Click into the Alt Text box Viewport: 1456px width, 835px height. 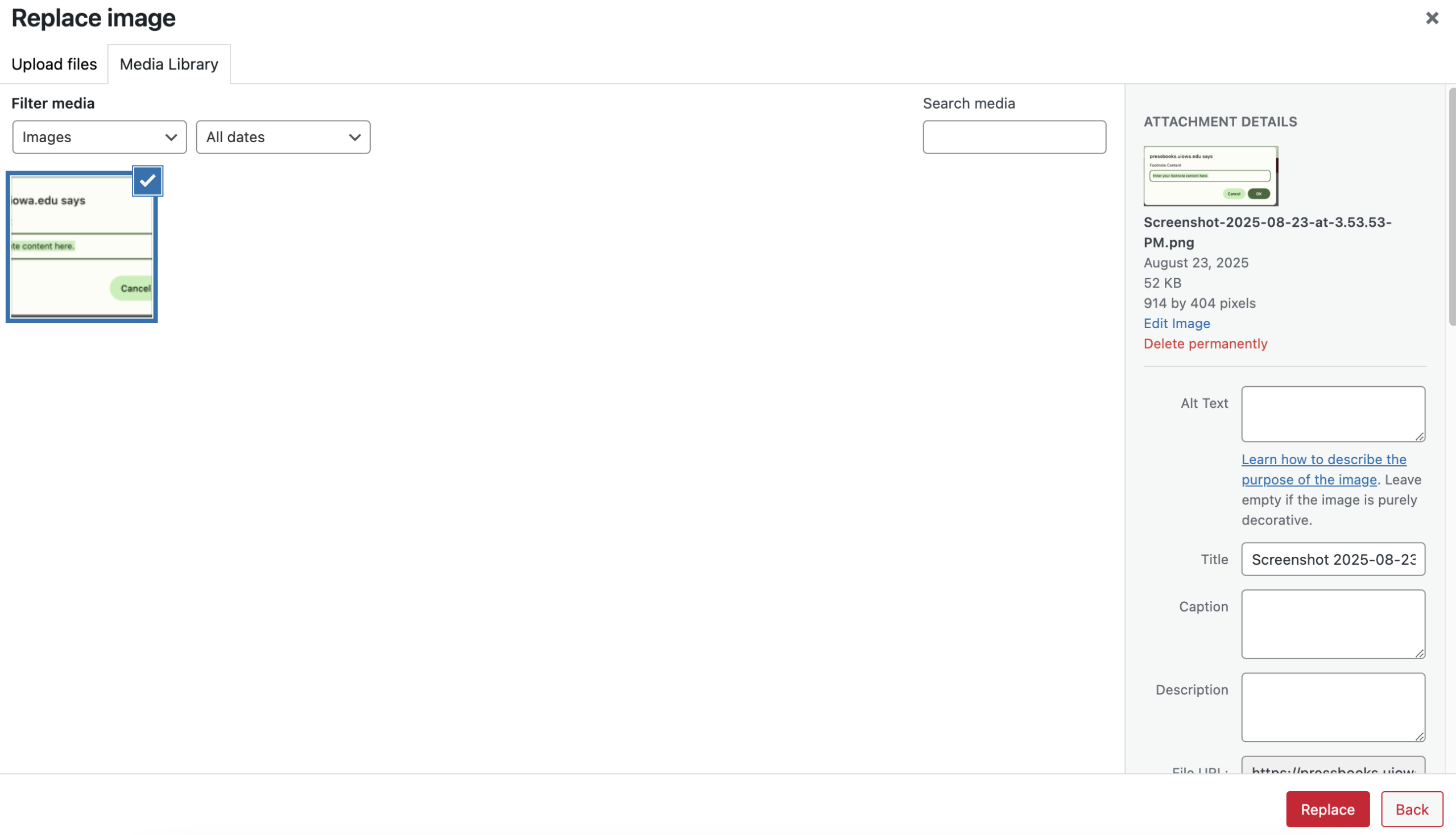(1332, 414)
